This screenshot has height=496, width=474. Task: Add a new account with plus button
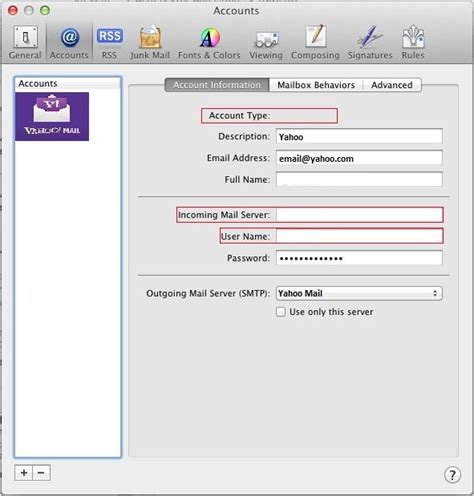click(x=24, y=473)
